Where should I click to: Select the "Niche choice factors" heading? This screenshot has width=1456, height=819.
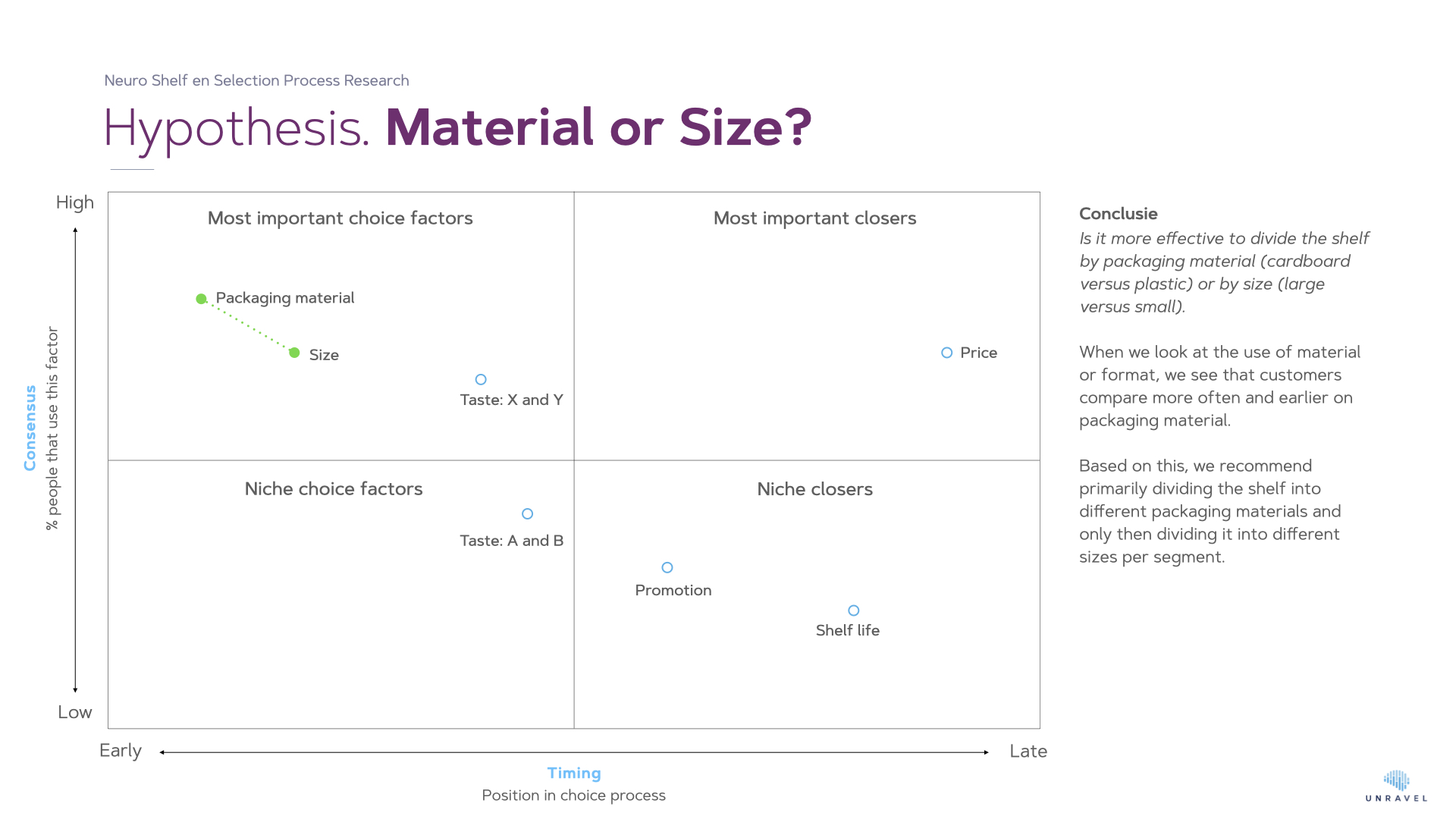(x=334, y=489)
